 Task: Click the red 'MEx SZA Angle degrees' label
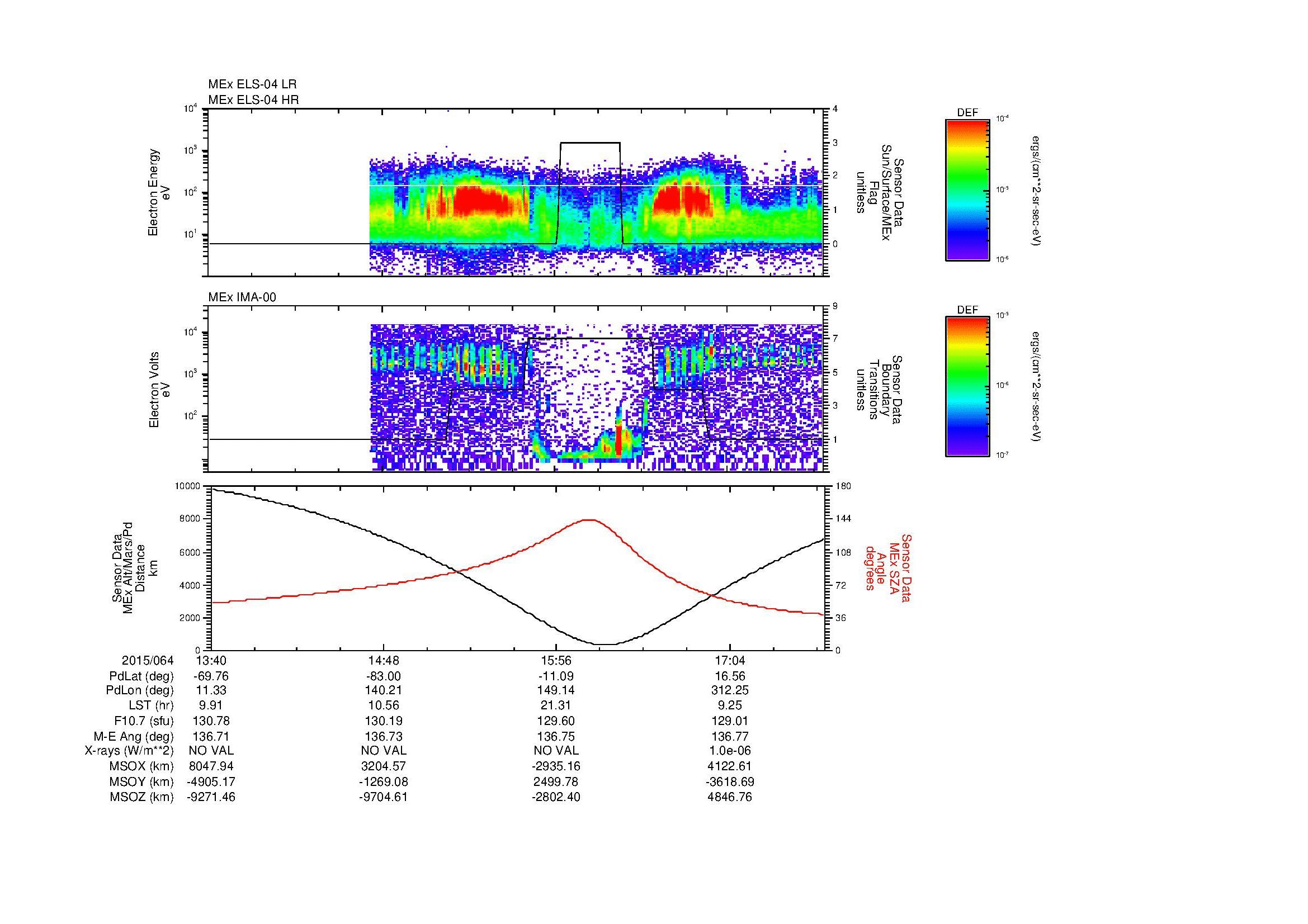point(887,567)
